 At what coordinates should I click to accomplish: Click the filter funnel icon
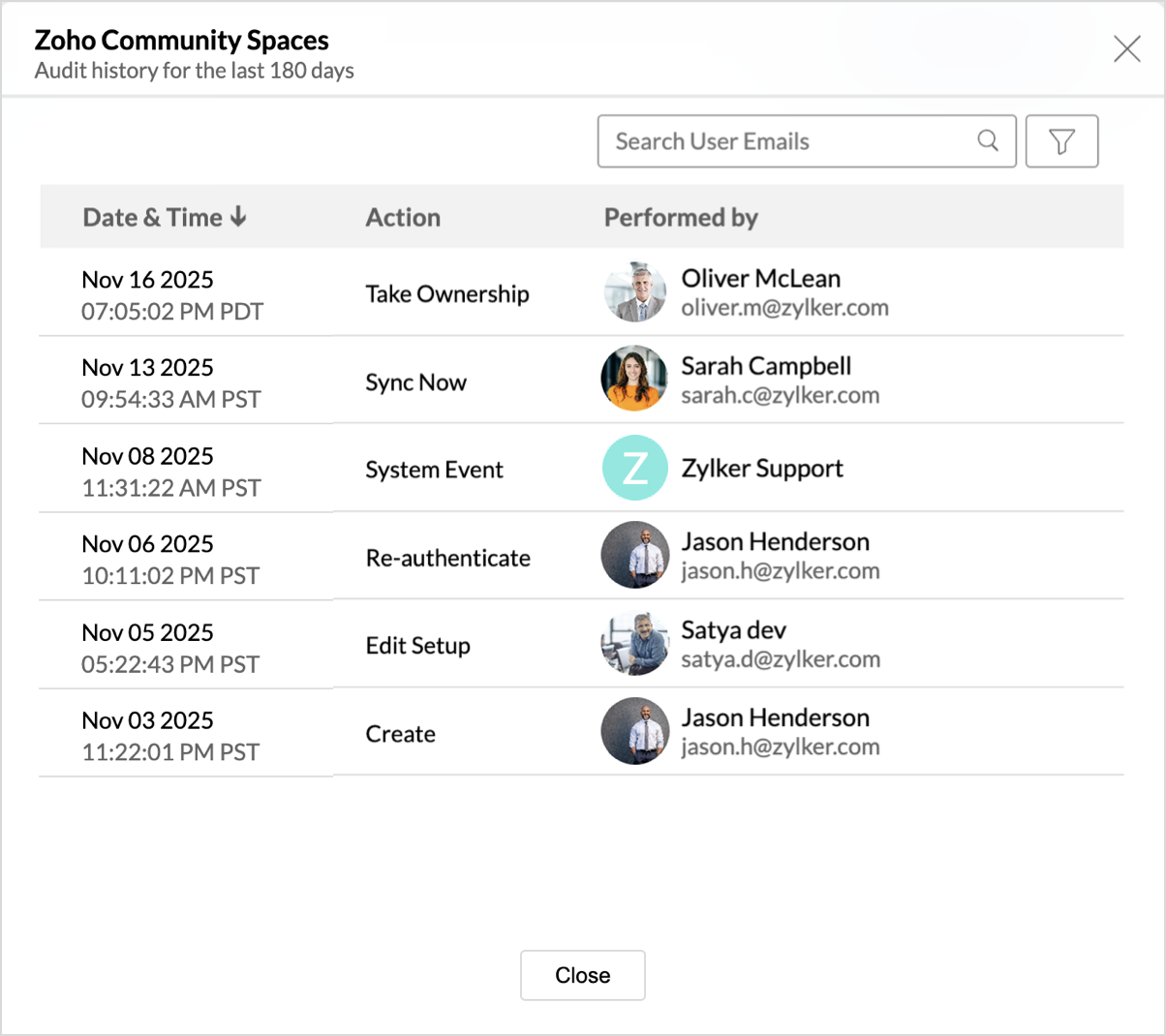coord(1061,141)
